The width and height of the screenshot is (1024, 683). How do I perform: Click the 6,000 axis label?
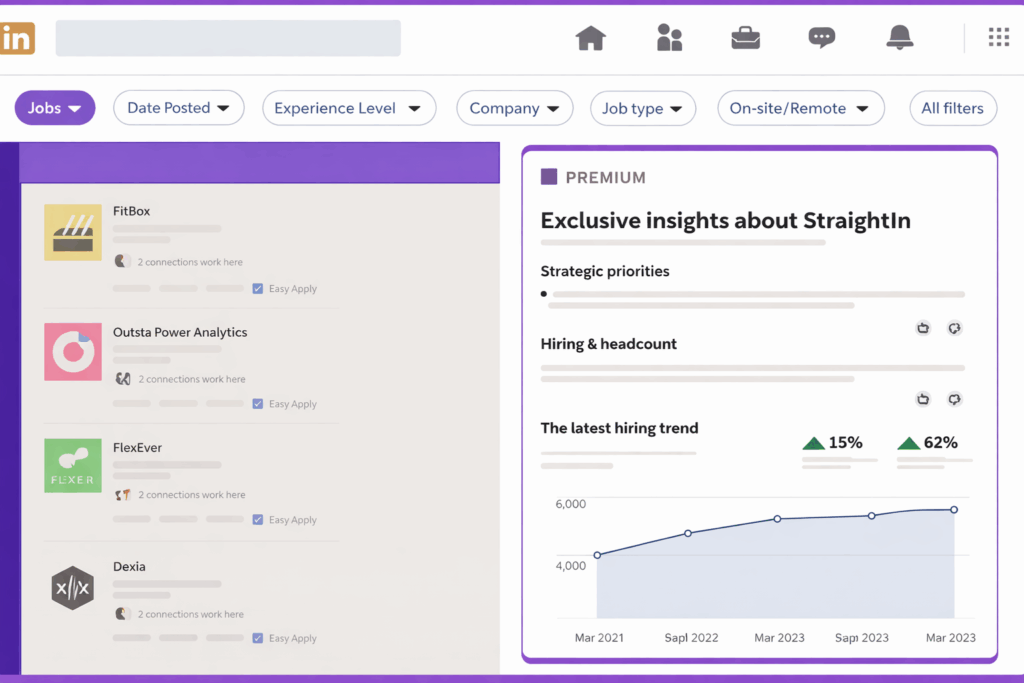pos(571,503)
